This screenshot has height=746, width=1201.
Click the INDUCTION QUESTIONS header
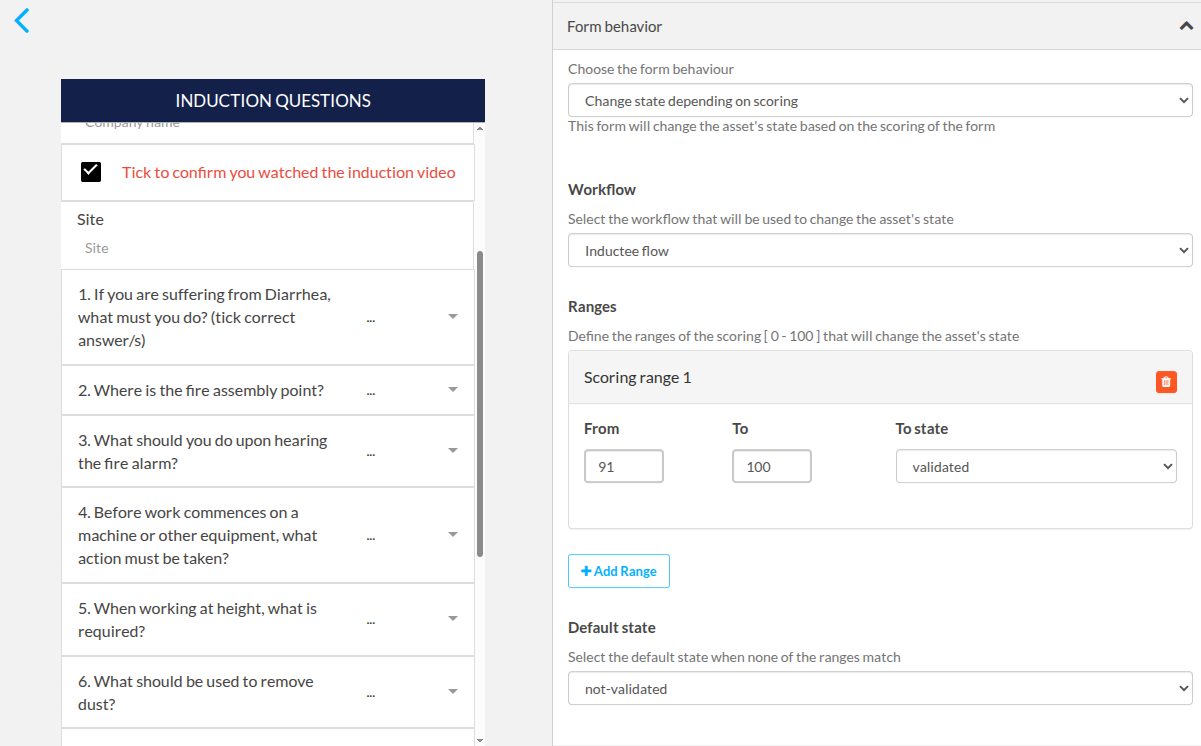point(273,101)
